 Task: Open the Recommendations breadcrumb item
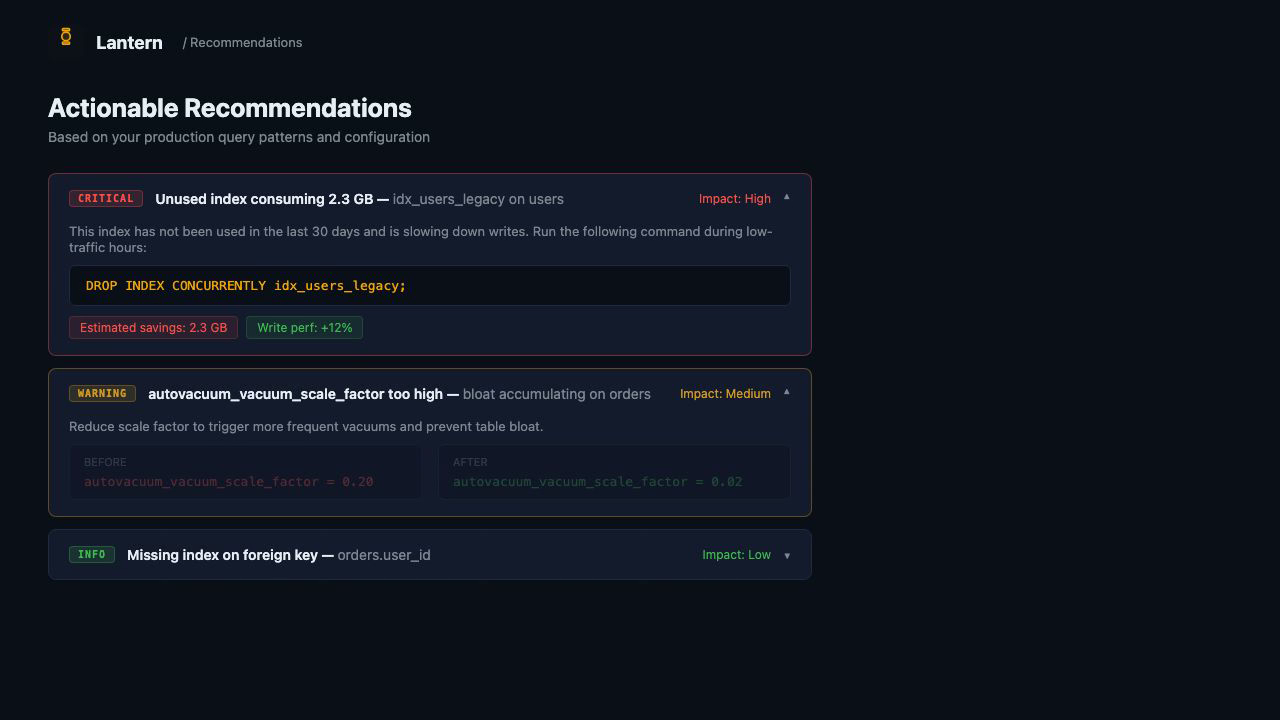(x=245, y=42)
